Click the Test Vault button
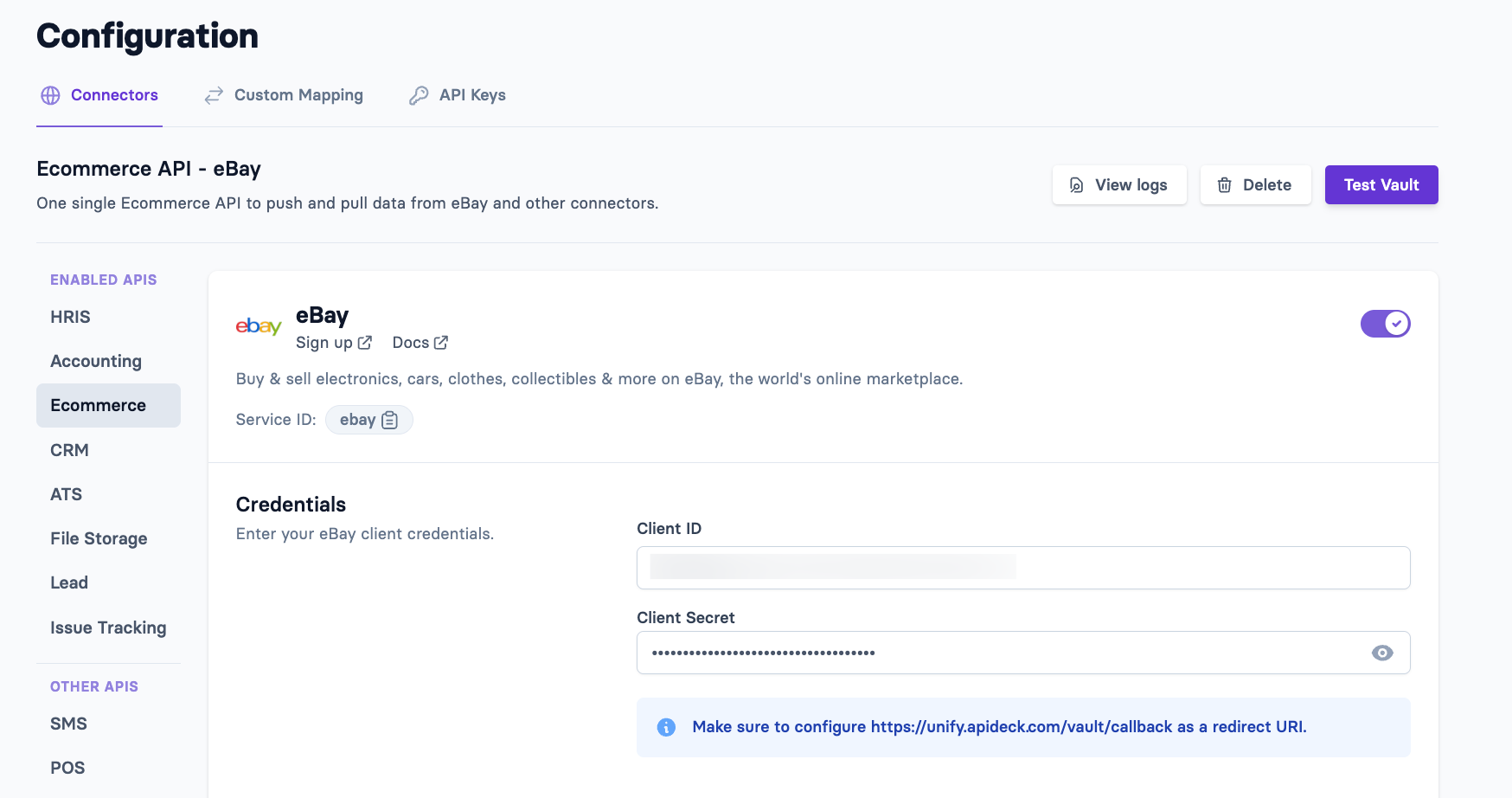 pos(1381,184)
